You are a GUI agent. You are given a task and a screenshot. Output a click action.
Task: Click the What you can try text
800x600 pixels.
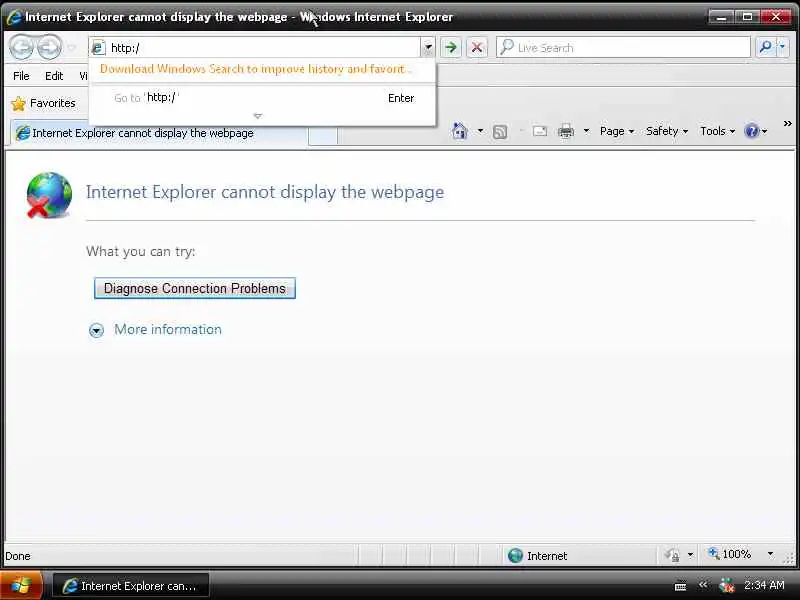point(140,252)
